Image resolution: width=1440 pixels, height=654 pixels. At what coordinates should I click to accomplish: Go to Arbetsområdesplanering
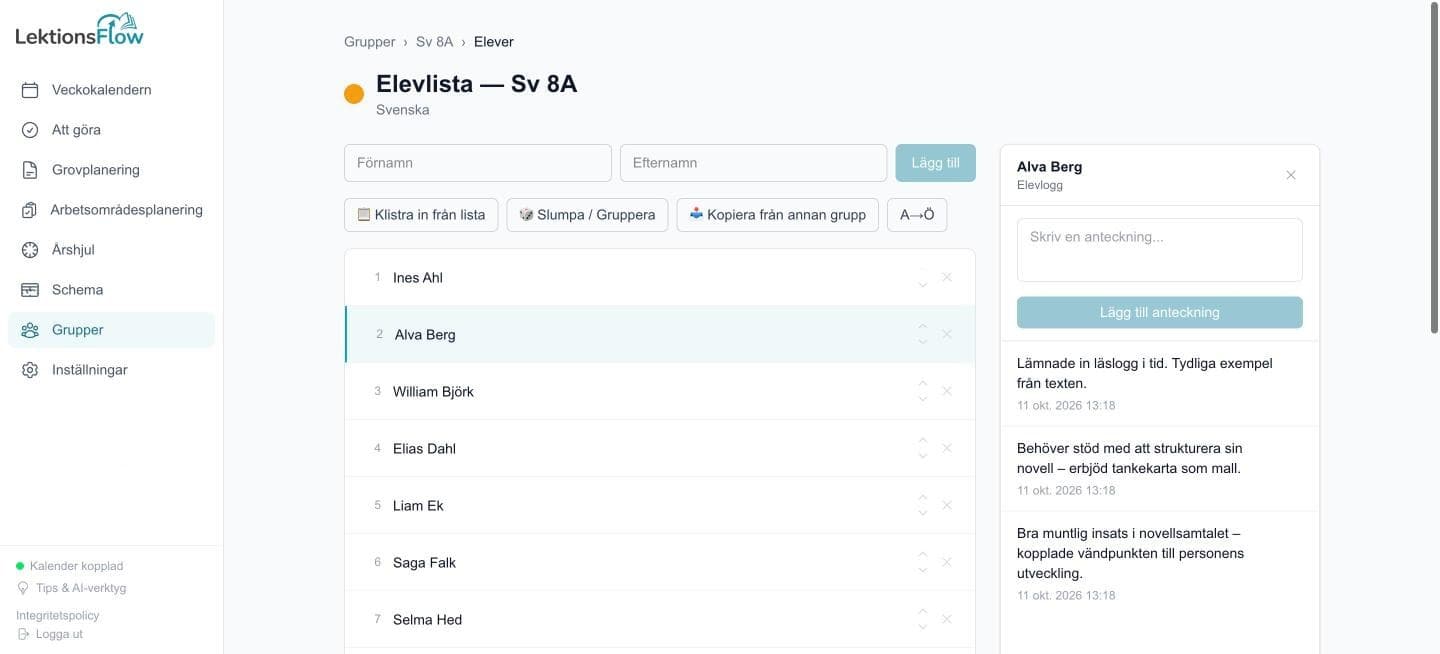111,210
